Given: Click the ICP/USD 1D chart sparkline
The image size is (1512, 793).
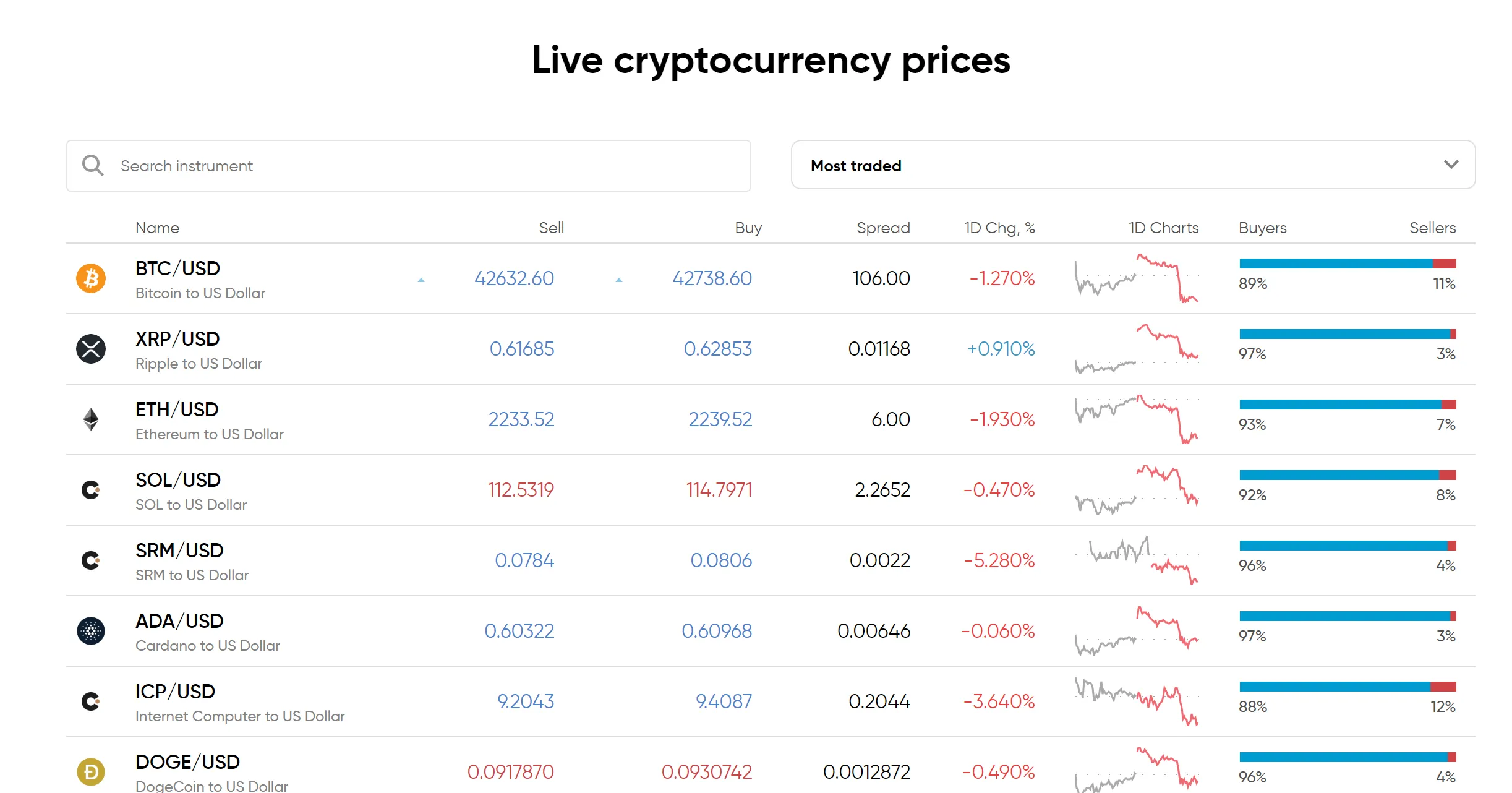Looking at the screenshot, I should 1137,701.
